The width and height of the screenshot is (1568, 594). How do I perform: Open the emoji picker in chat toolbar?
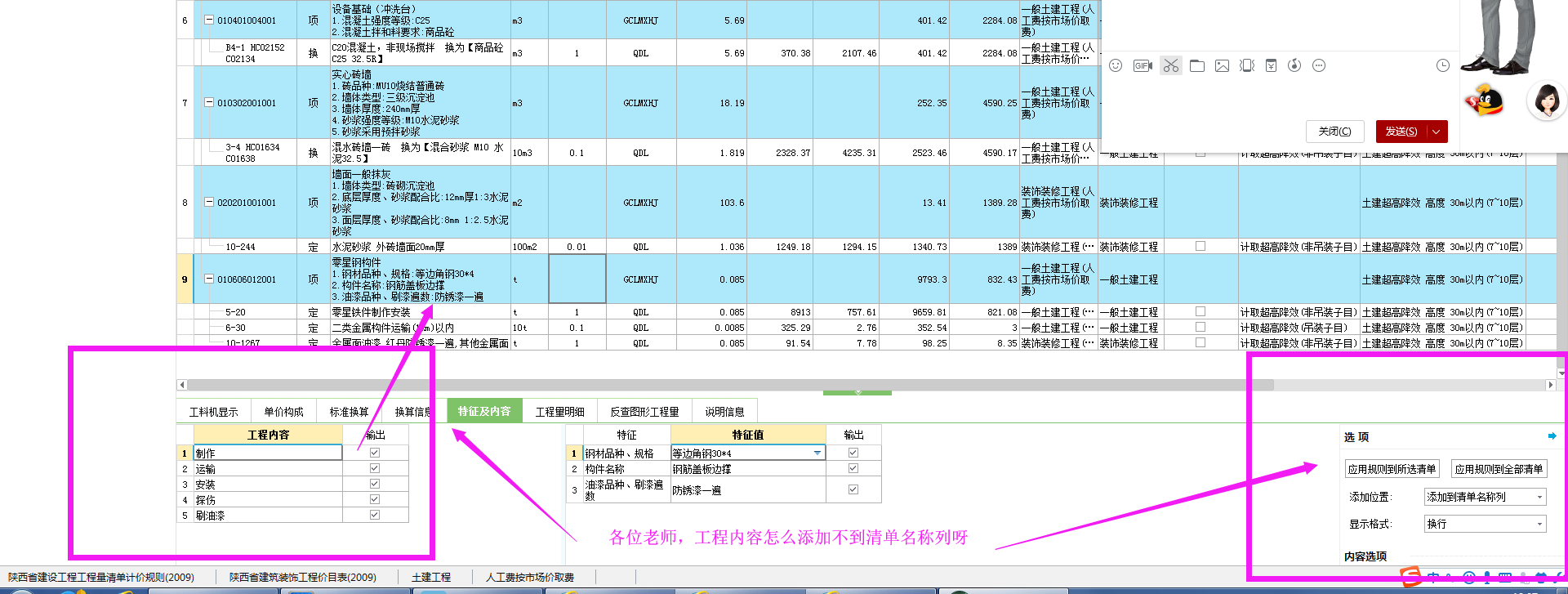coord(1116,65)
